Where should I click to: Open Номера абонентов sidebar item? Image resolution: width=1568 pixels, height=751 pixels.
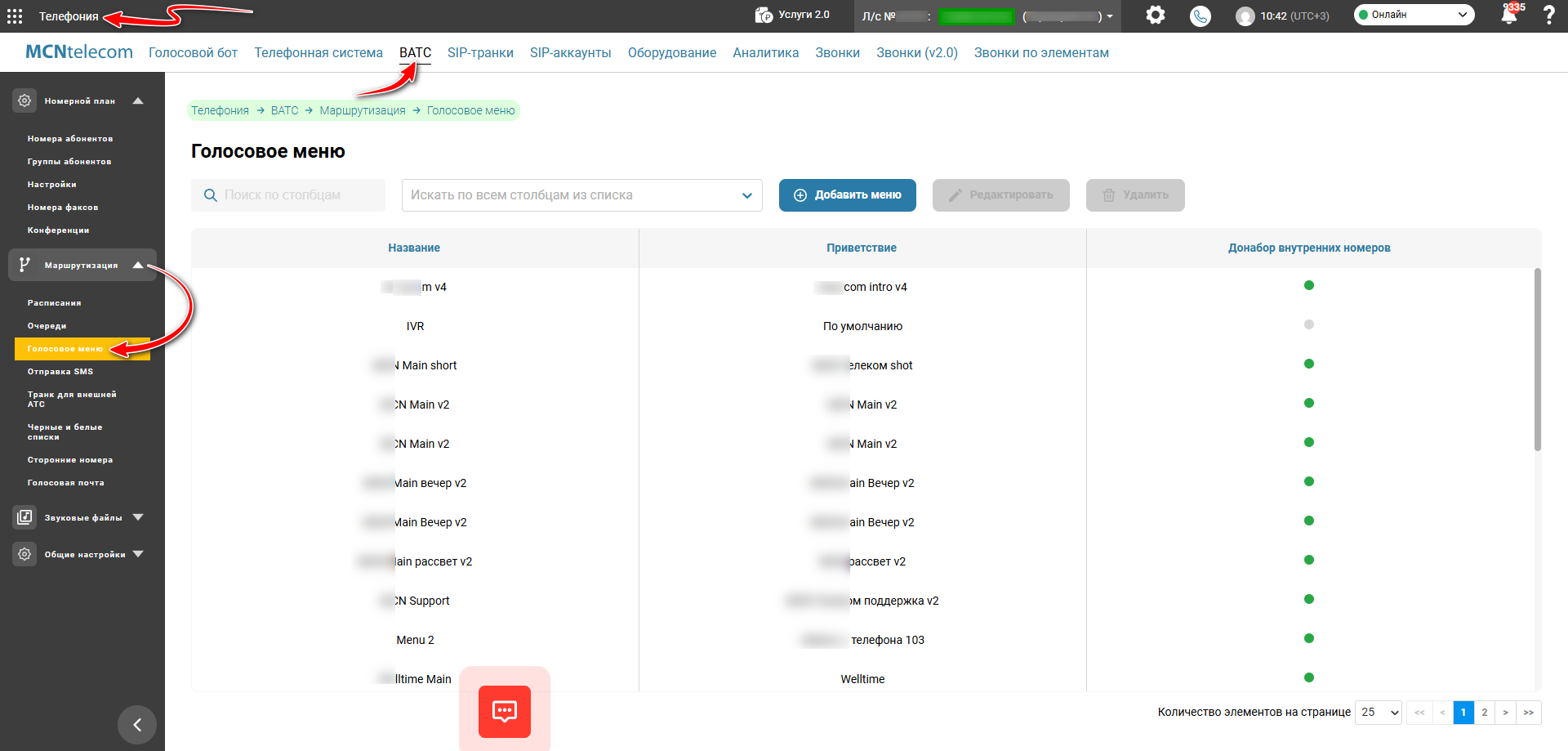click(70, 139)
